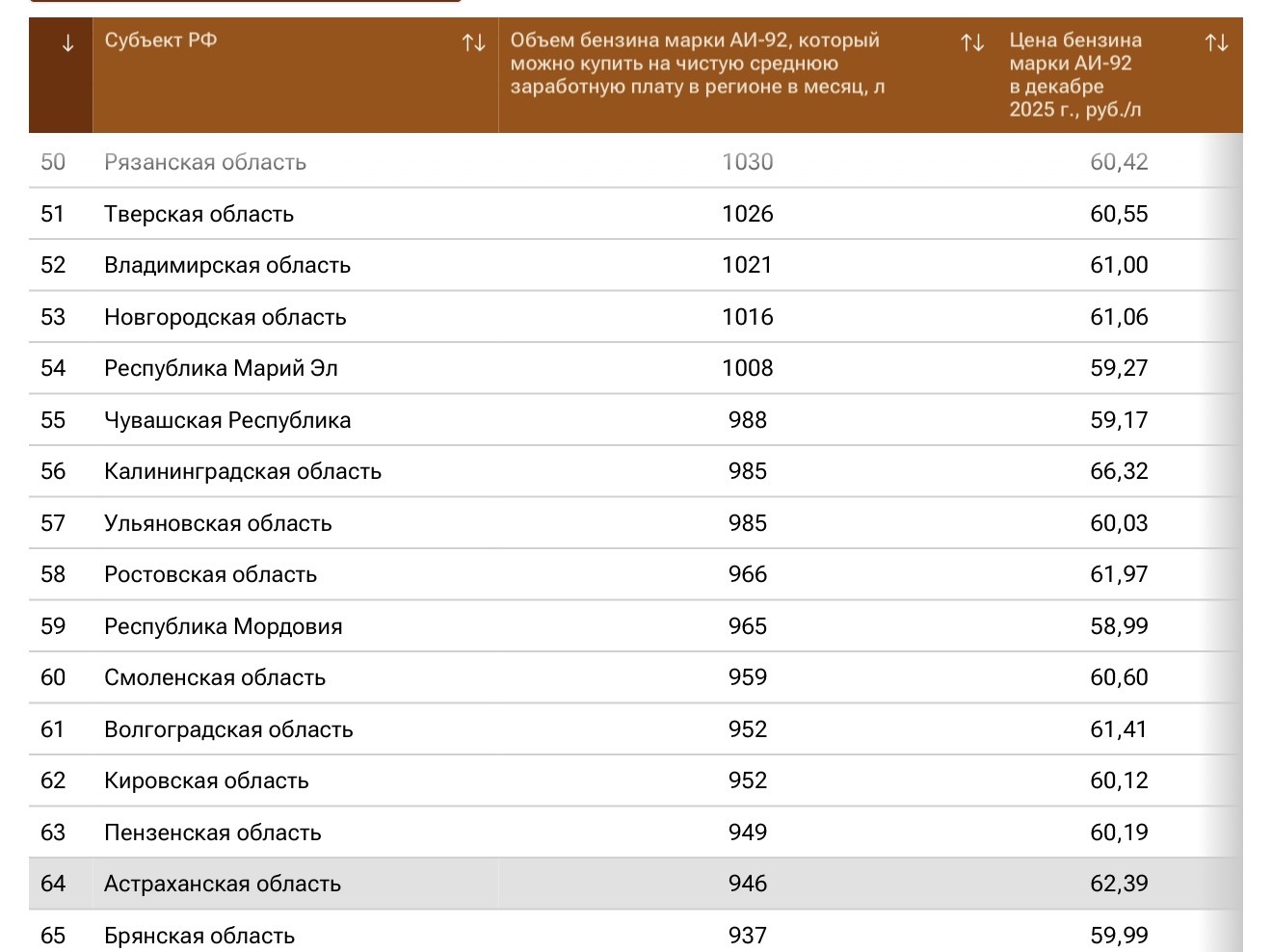Select the Пензенская область row
Screen dimensions: 1272x952
click(x=212, y=833)
